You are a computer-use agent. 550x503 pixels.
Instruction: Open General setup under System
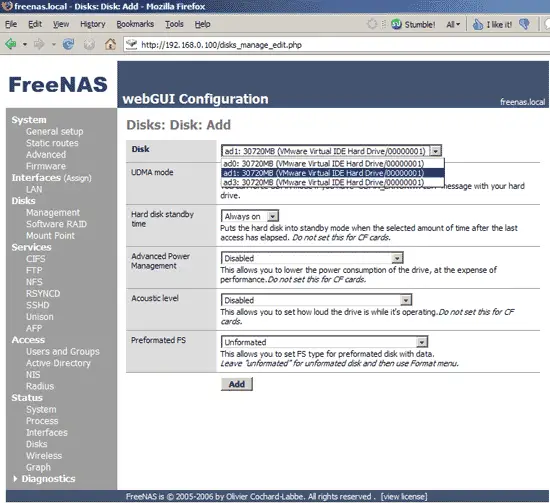coord(54,132)
